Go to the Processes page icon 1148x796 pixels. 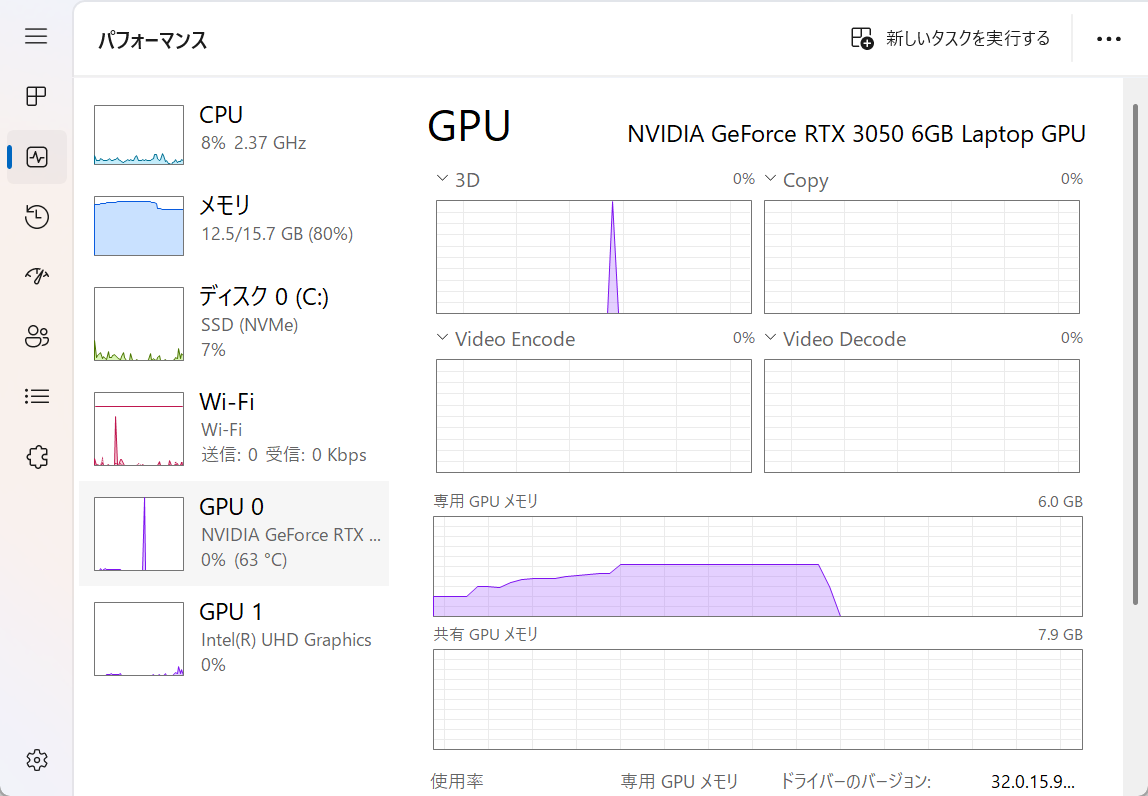[x=36, y=96]
